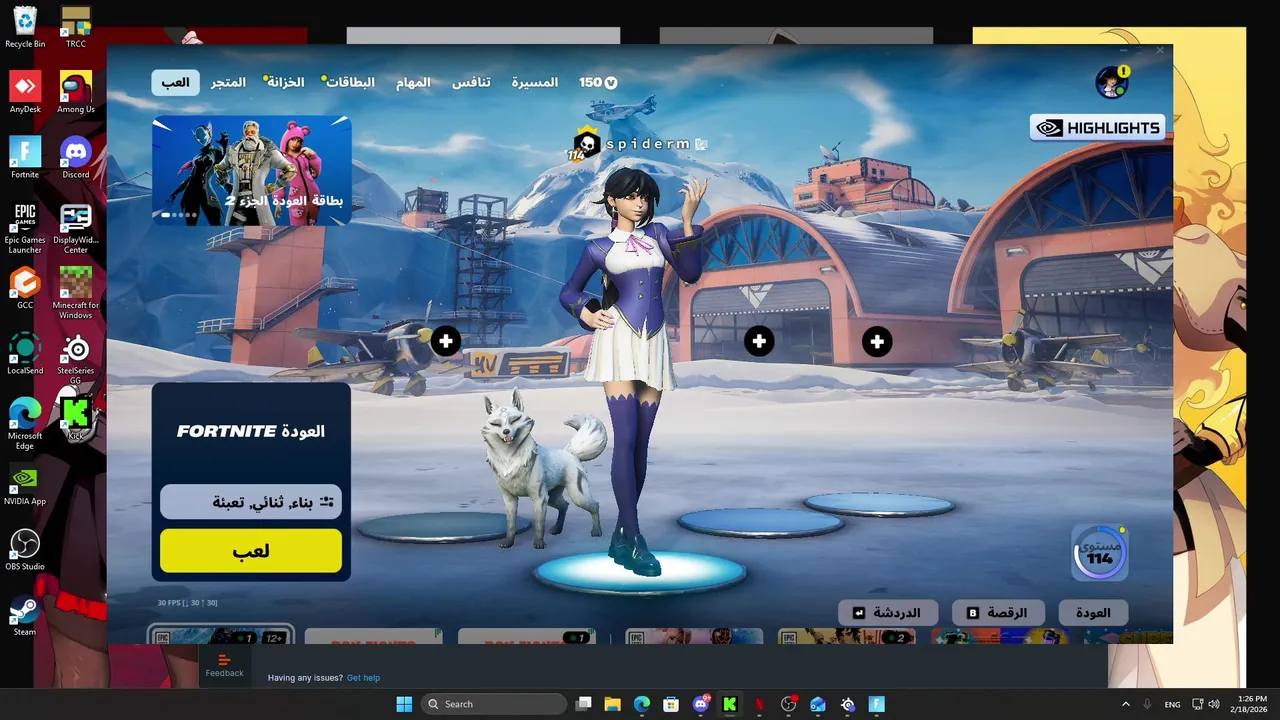Open SteelSeries GG desktop icon
The height and width of the screenshot is (720, 1280).
click(76, 358)
